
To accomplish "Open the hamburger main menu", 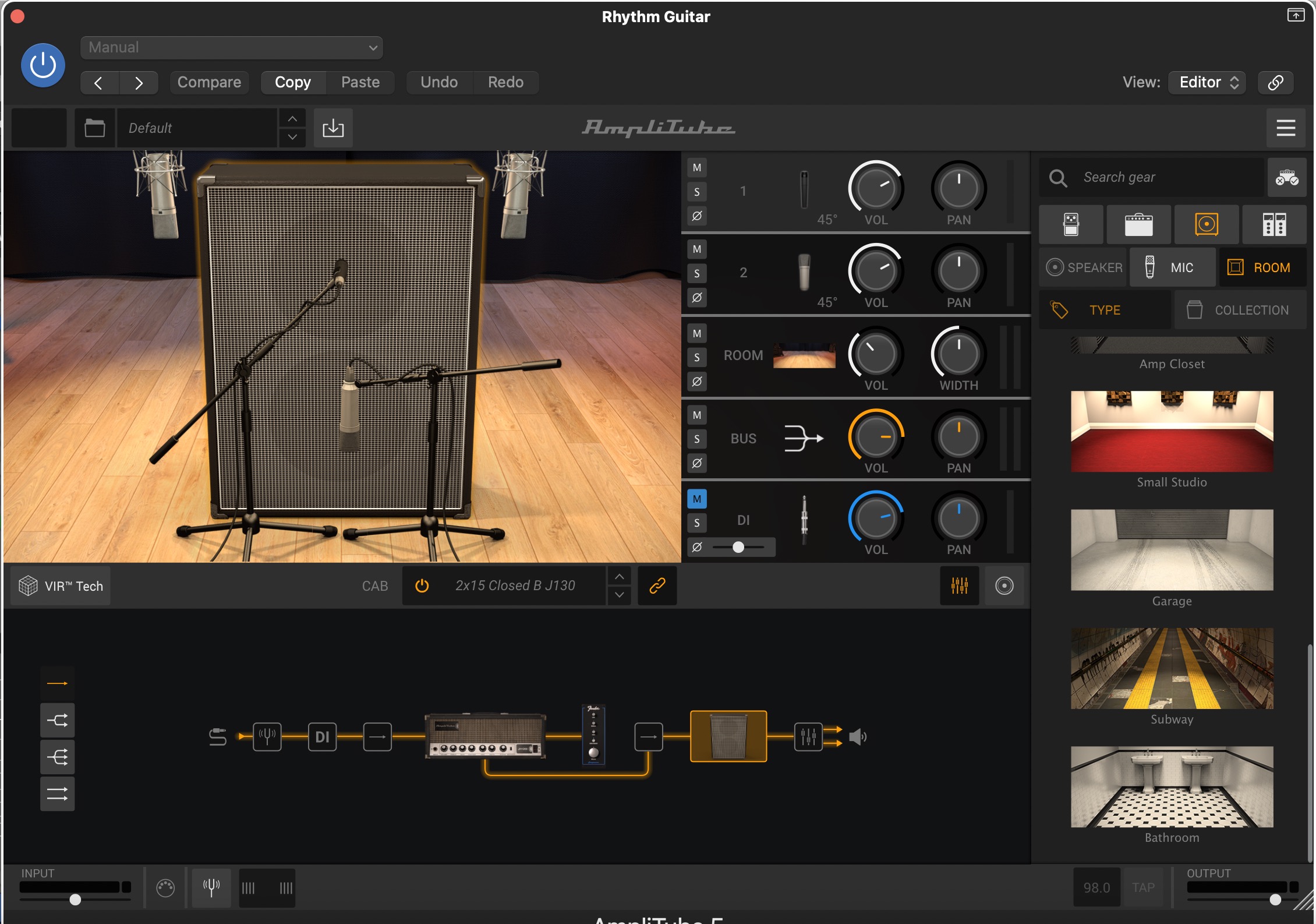I will pyautogui.click(x=1286, y=128).
